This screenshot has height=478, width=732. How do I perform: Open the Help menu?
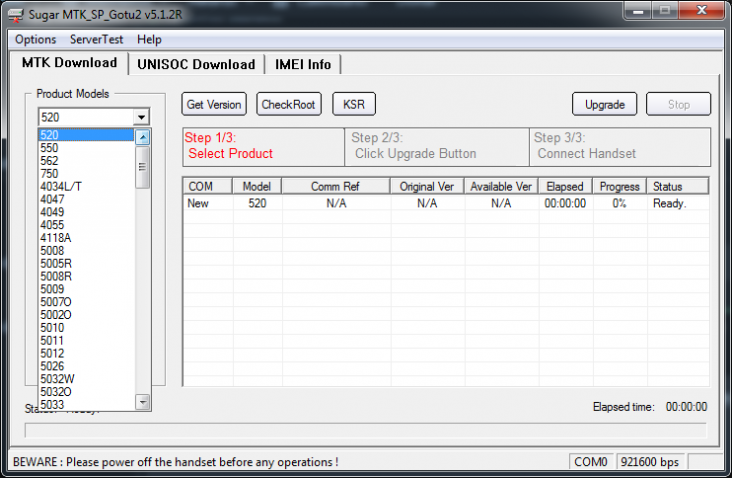pyautogui.click(x=149, y=40)
